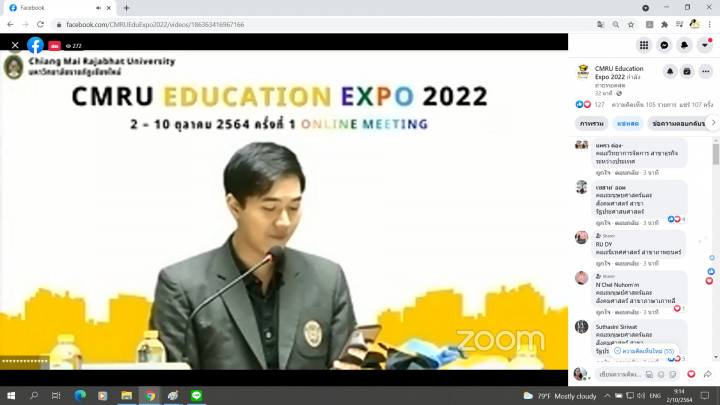
Task: Open Suthasini Siriwat's profile name
Action: 616,326
